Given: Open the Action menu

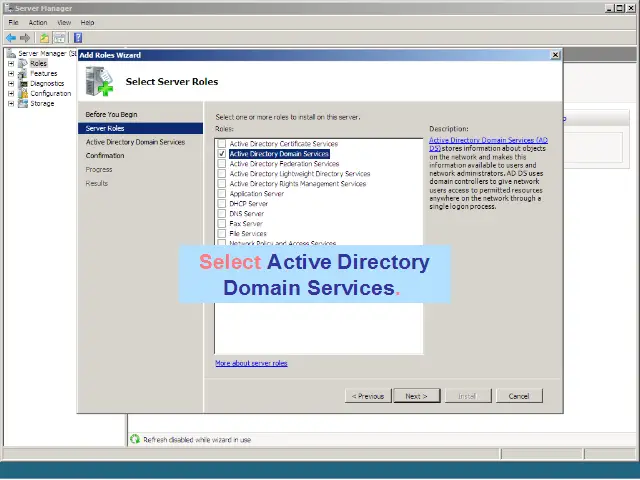Looking at the screenshot, I should click(x=38, y=22).
